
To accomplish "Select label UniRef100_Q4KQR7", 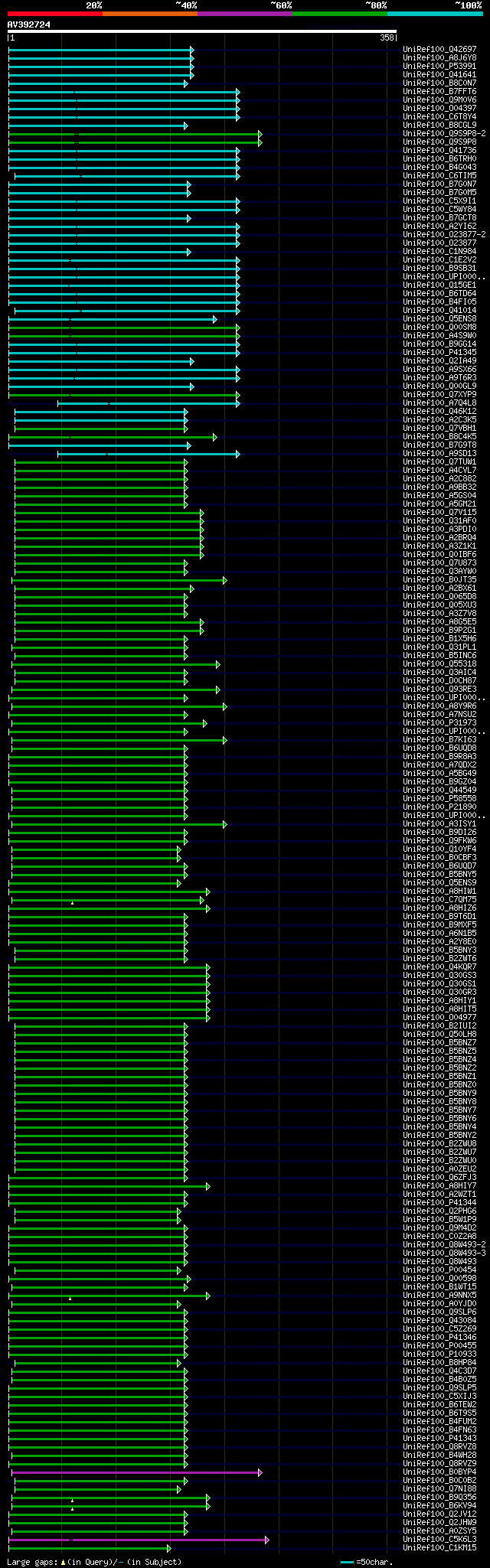I will (439, 967).
